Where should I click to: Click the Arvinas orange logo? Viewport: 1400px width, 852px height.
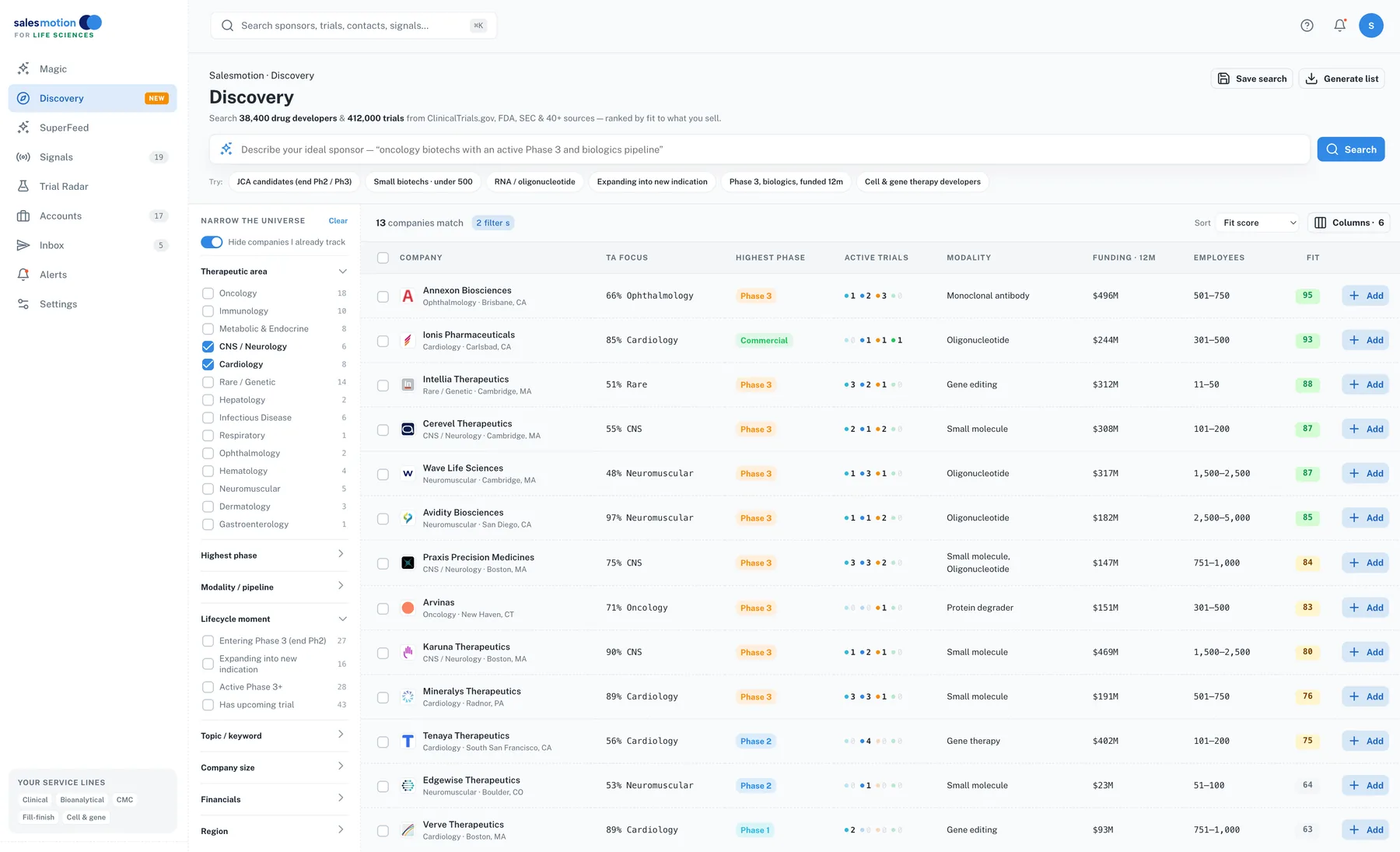click(x=408, y=608)
